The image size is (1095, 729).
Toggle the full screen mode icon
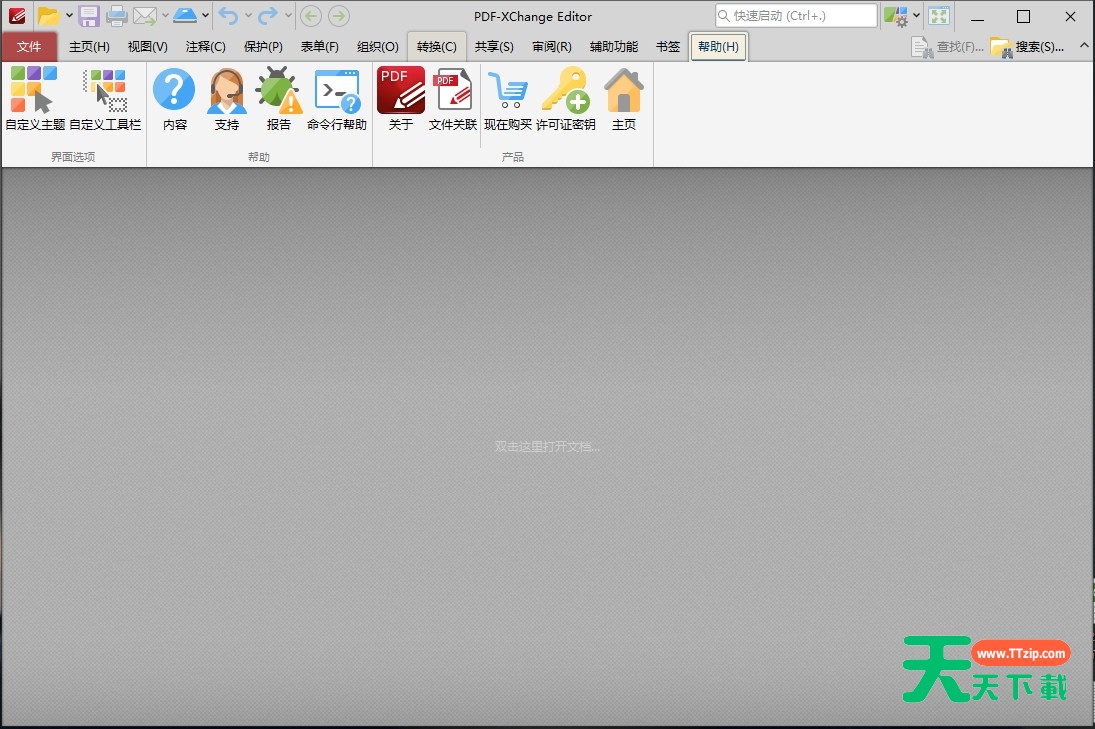939,15
